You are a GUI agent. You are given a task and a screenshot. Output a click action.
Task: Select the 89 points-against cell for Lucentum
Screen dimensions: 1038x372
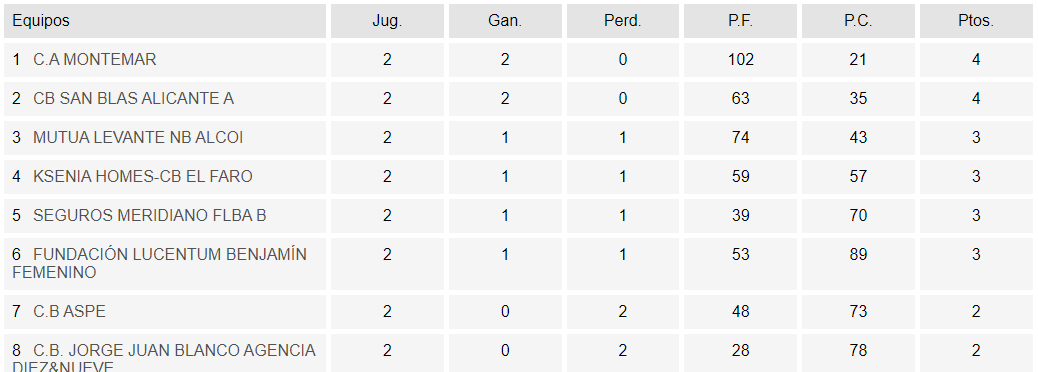(x=858, y=254)
